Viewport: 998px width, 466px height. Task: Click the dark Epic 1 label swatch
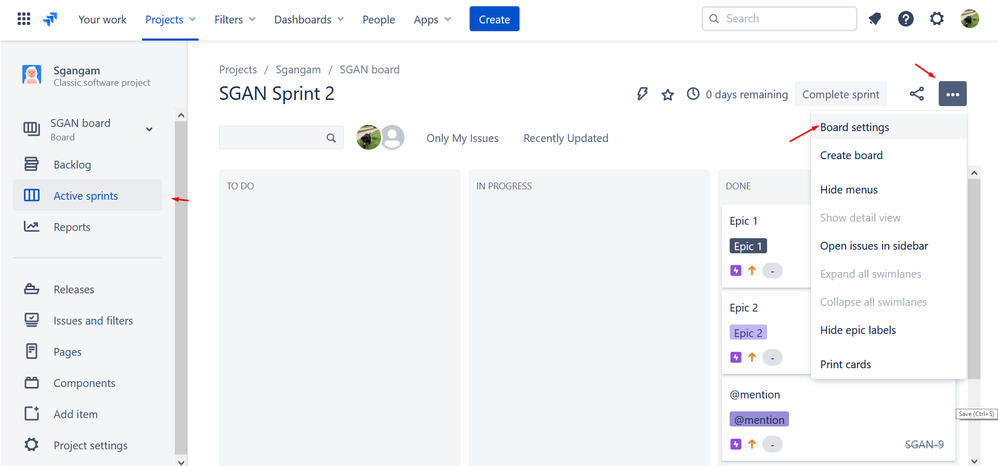(x=748, y=246)
